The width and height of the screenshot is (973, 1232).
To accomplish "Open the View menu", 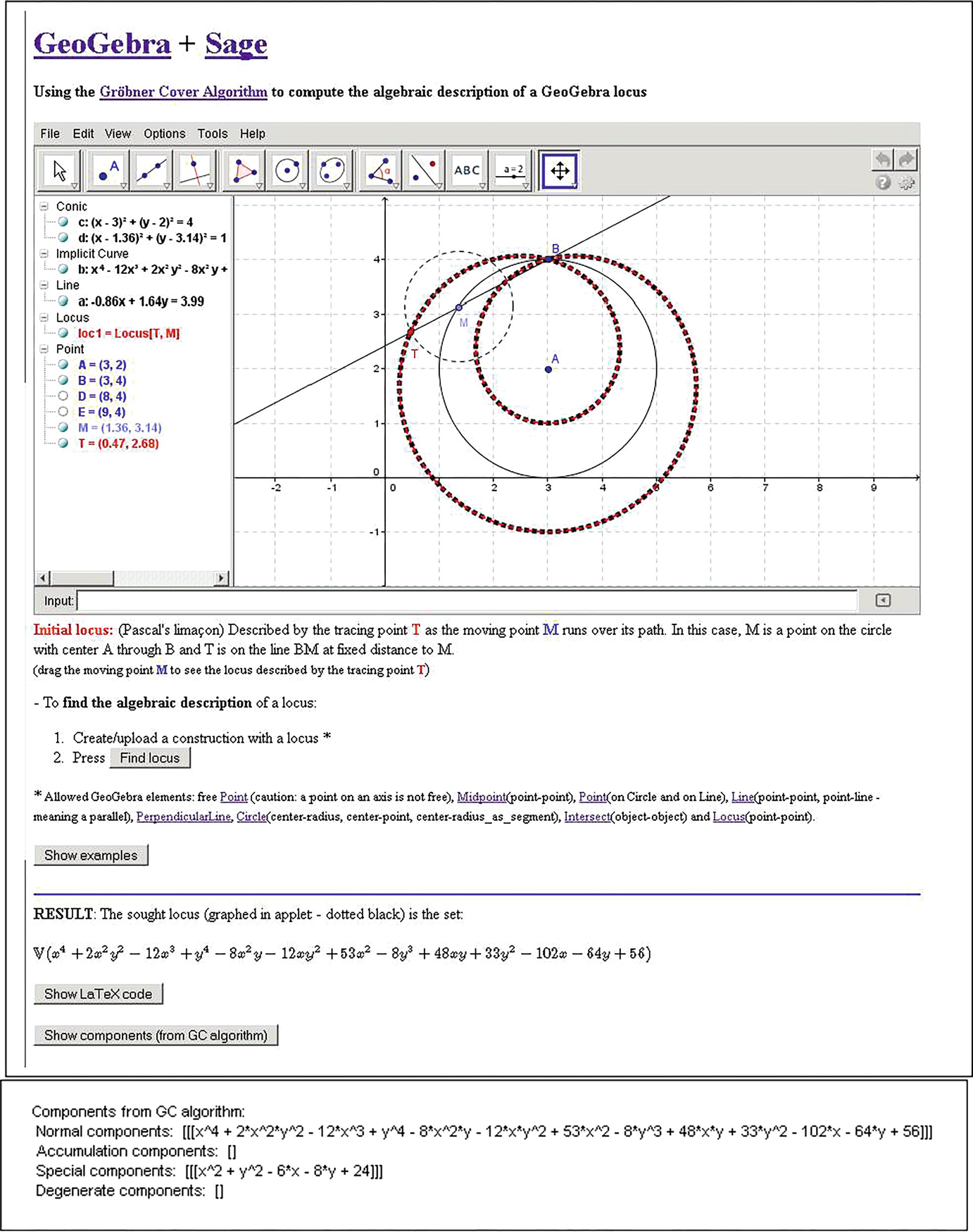I will (x=118, y=134).
